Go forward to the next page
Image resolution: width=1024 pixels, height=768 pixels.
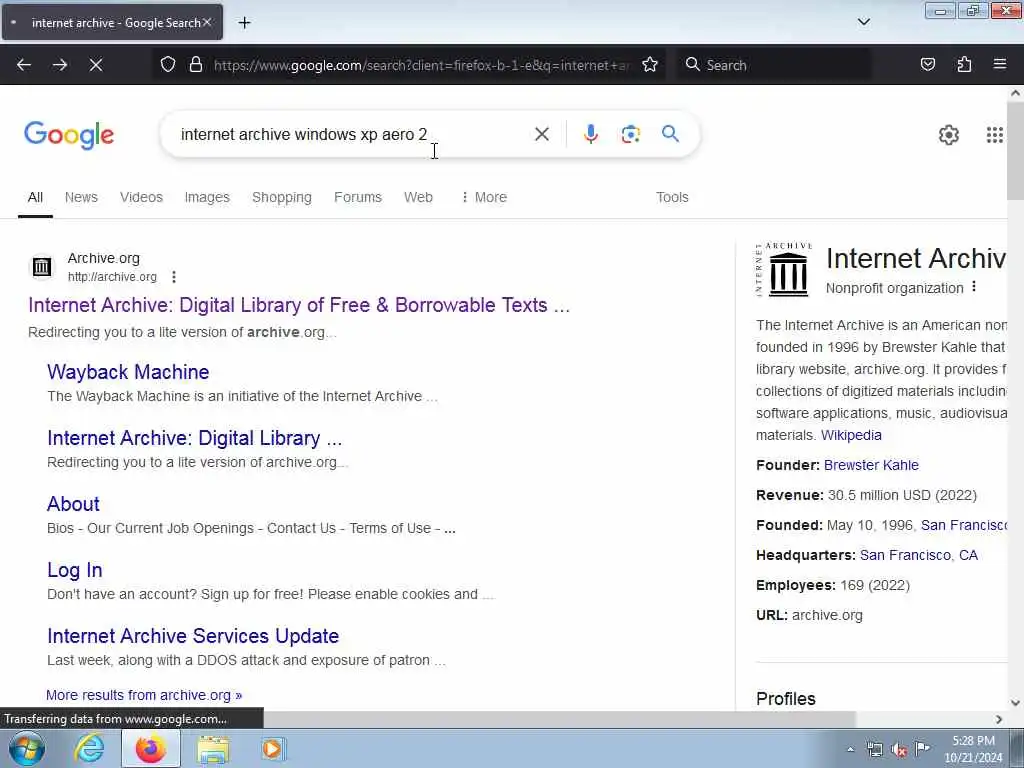click(59, 65)
